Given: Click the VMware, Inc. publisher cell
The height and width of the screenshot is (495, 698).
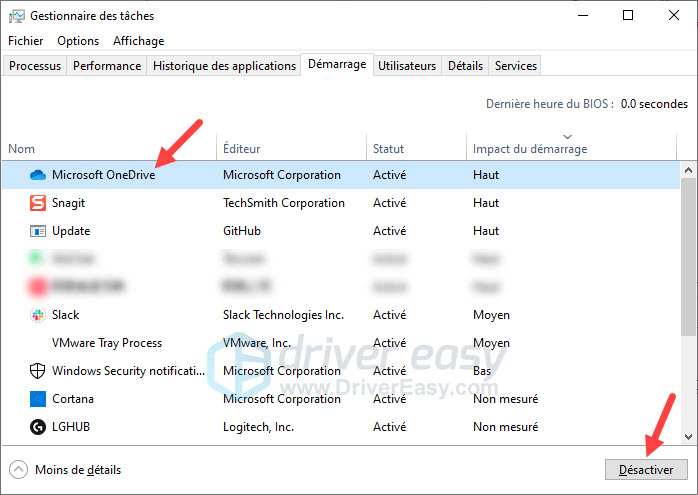Looking at the screenshot, I should pos(256,343).
